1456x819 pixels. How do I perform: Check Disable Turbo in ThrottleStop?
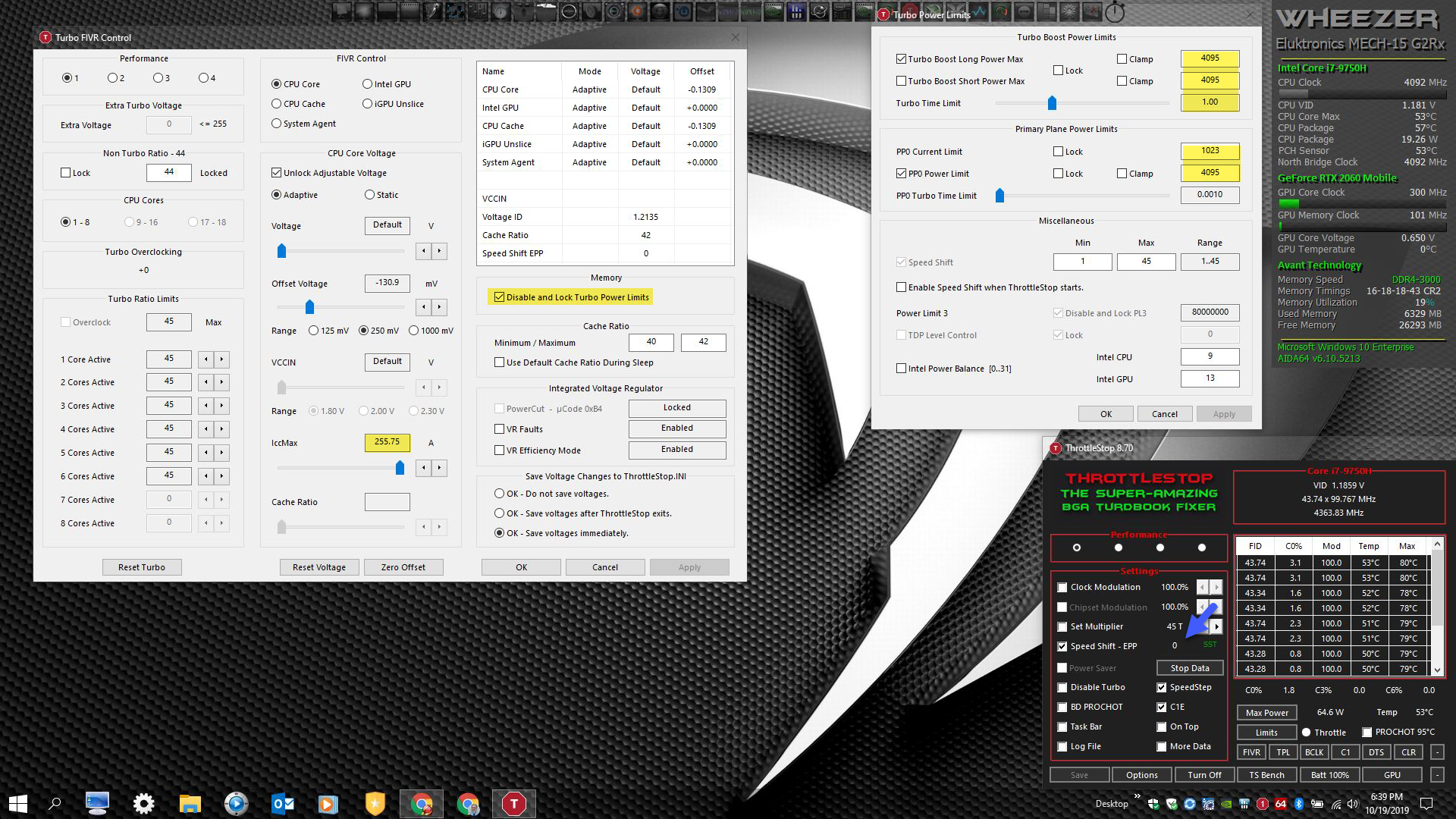[x=1062, y=688]
